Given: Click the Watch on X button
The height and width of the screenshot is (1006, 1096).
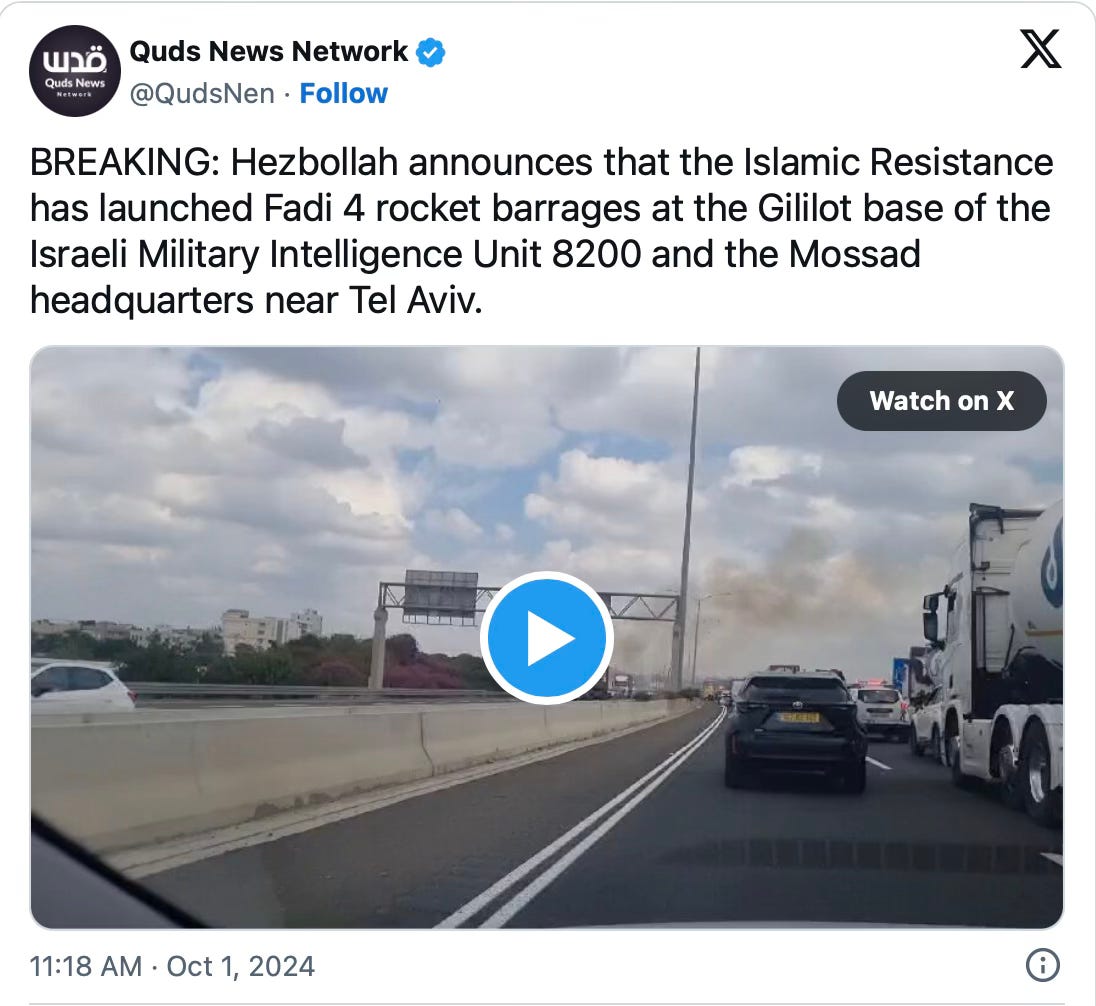Looking at the screenshot, I should [942, 401].
